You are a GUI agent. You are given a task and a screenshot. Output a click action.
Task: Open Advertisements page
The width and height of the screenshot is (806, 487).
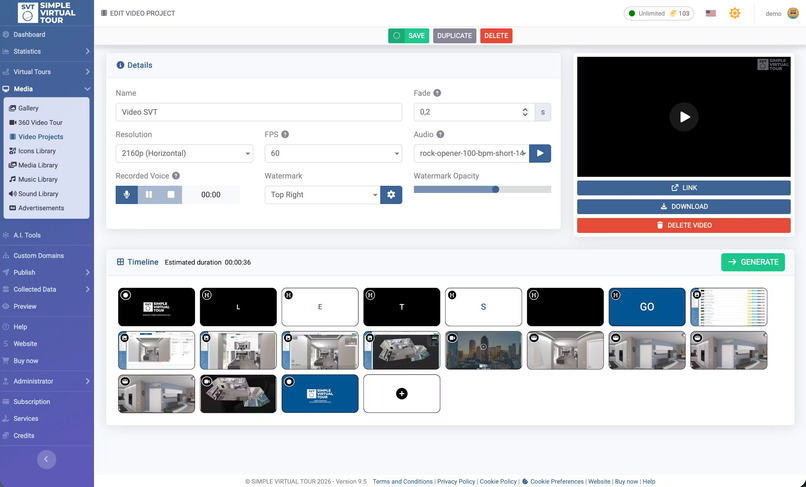(41, 208)
